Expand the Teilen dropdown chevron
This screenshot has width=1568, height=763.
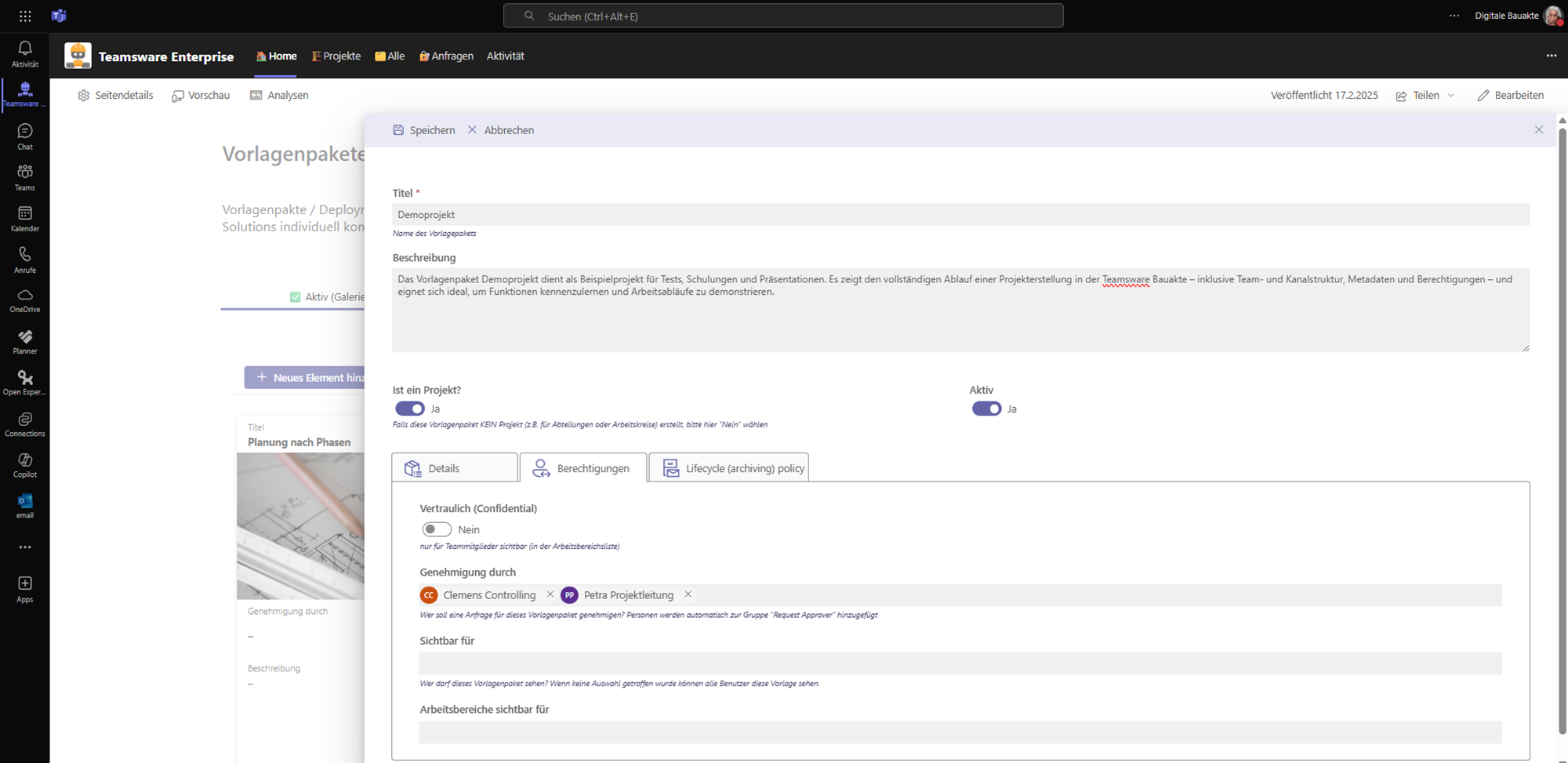(x=1451, y=96)
